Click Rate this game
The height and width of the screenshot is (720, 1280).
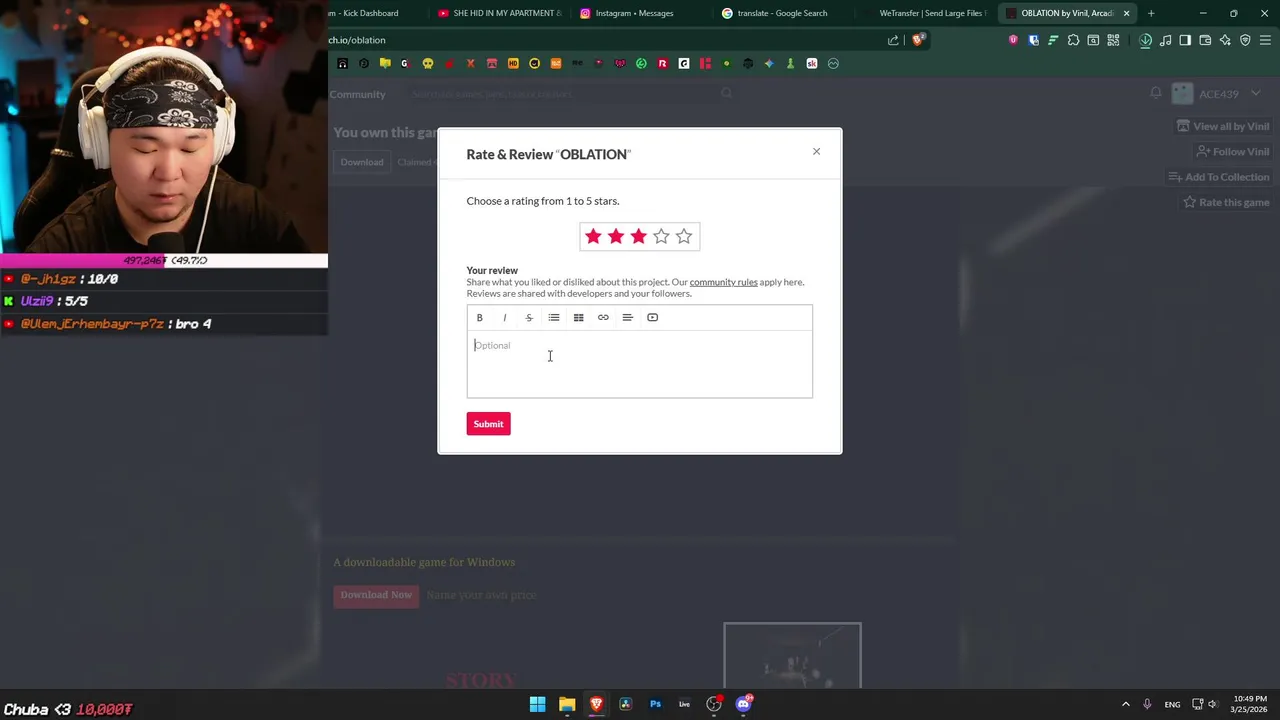1226,202
